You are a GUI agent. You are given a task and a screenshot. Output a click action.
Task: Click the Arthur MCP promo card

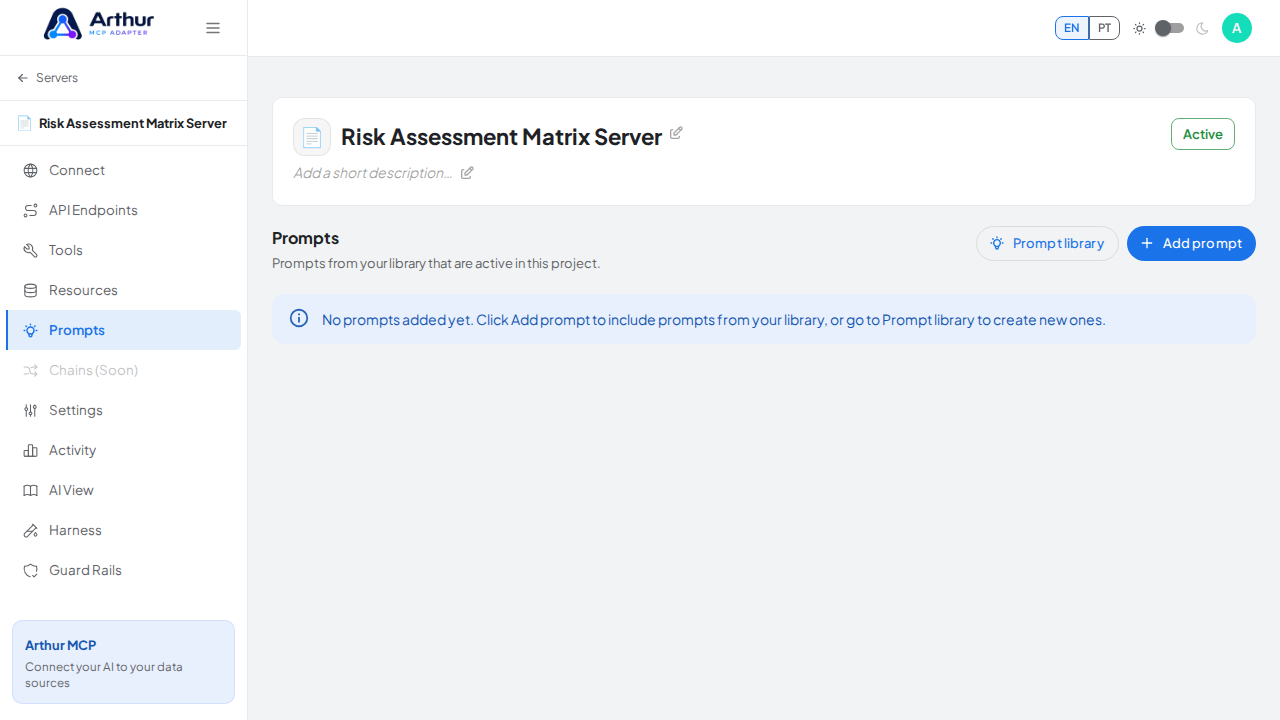(123, 662)
